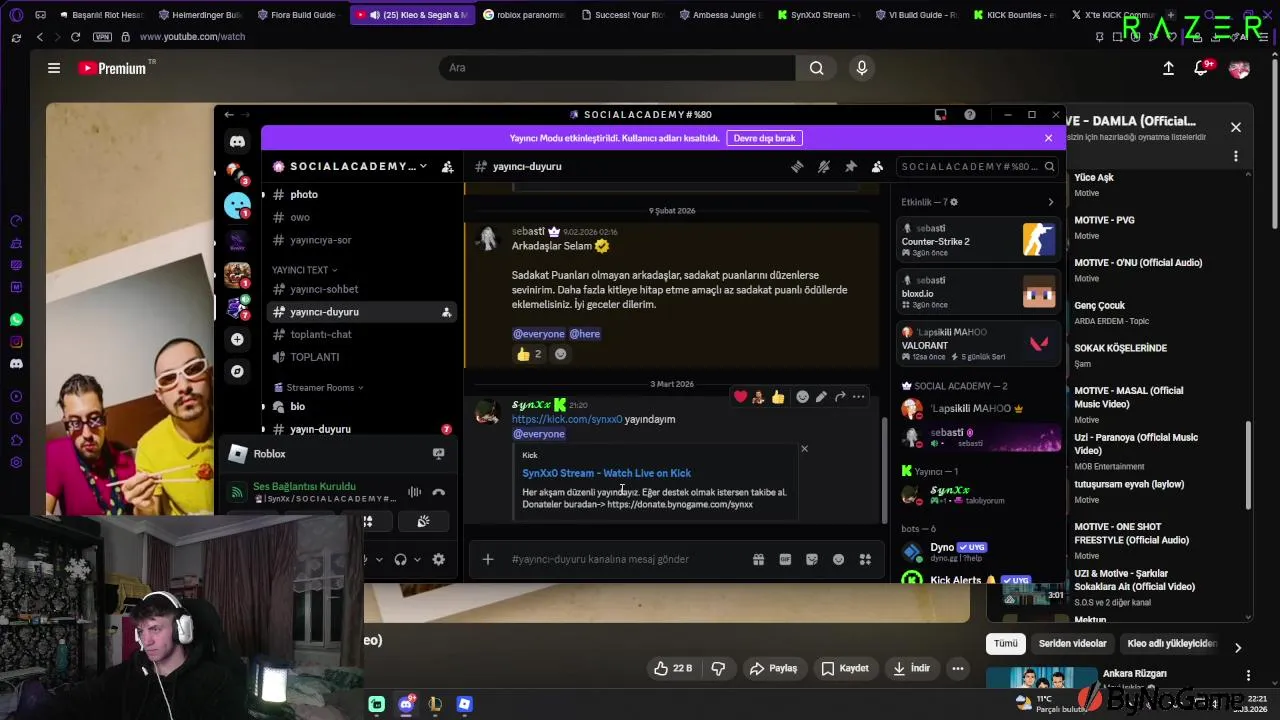Toggle noise suppression in voice panel
Image resolution: width=1280 pixels, height=720 pixels.
point(414,492)
